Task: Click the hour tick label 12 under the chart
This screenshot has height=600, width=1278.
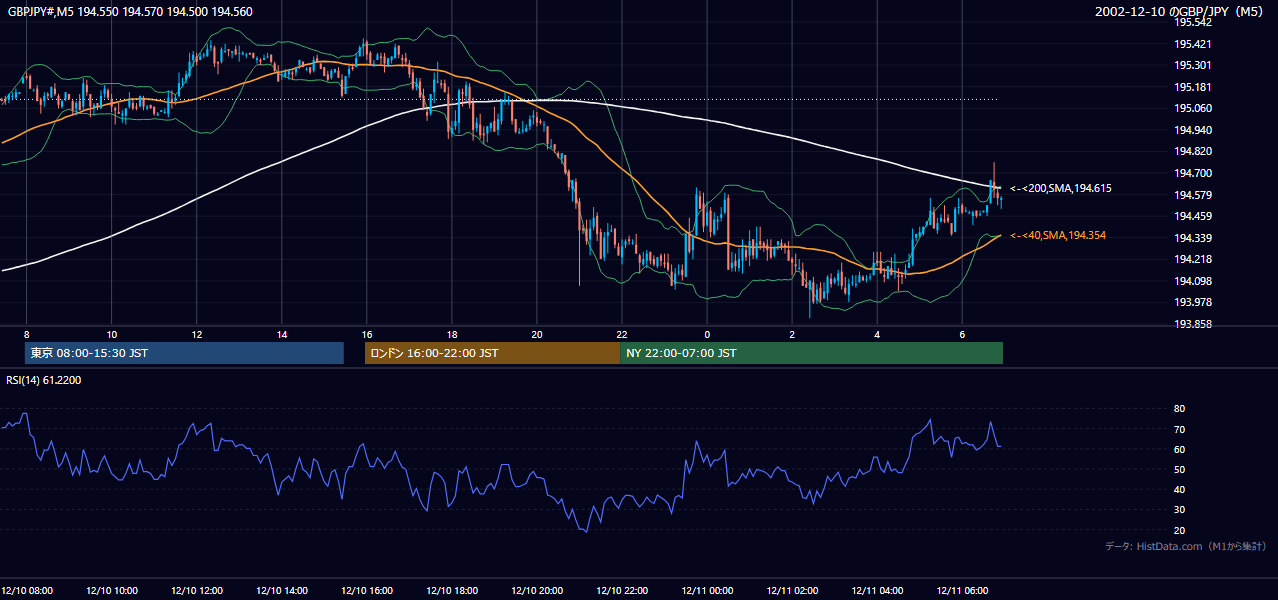Action: click(x=197, y=334)
